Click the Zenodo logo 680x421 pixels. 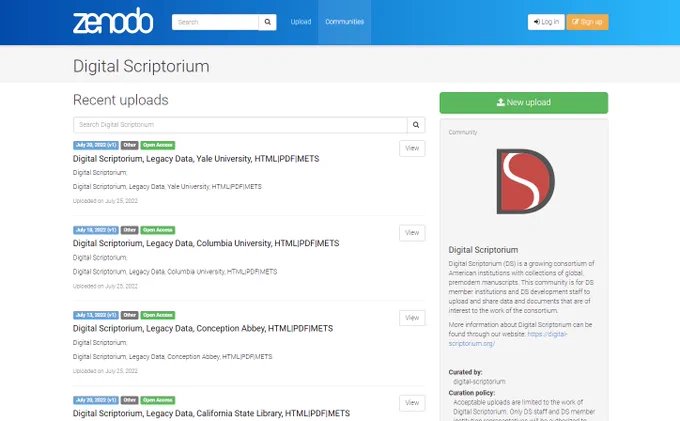pos(113,21)
